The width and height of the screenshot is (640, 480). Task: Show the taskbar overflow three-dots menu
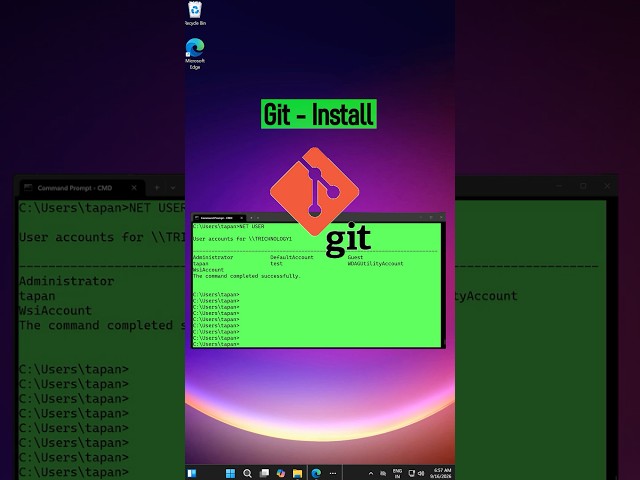click(333, 473)
